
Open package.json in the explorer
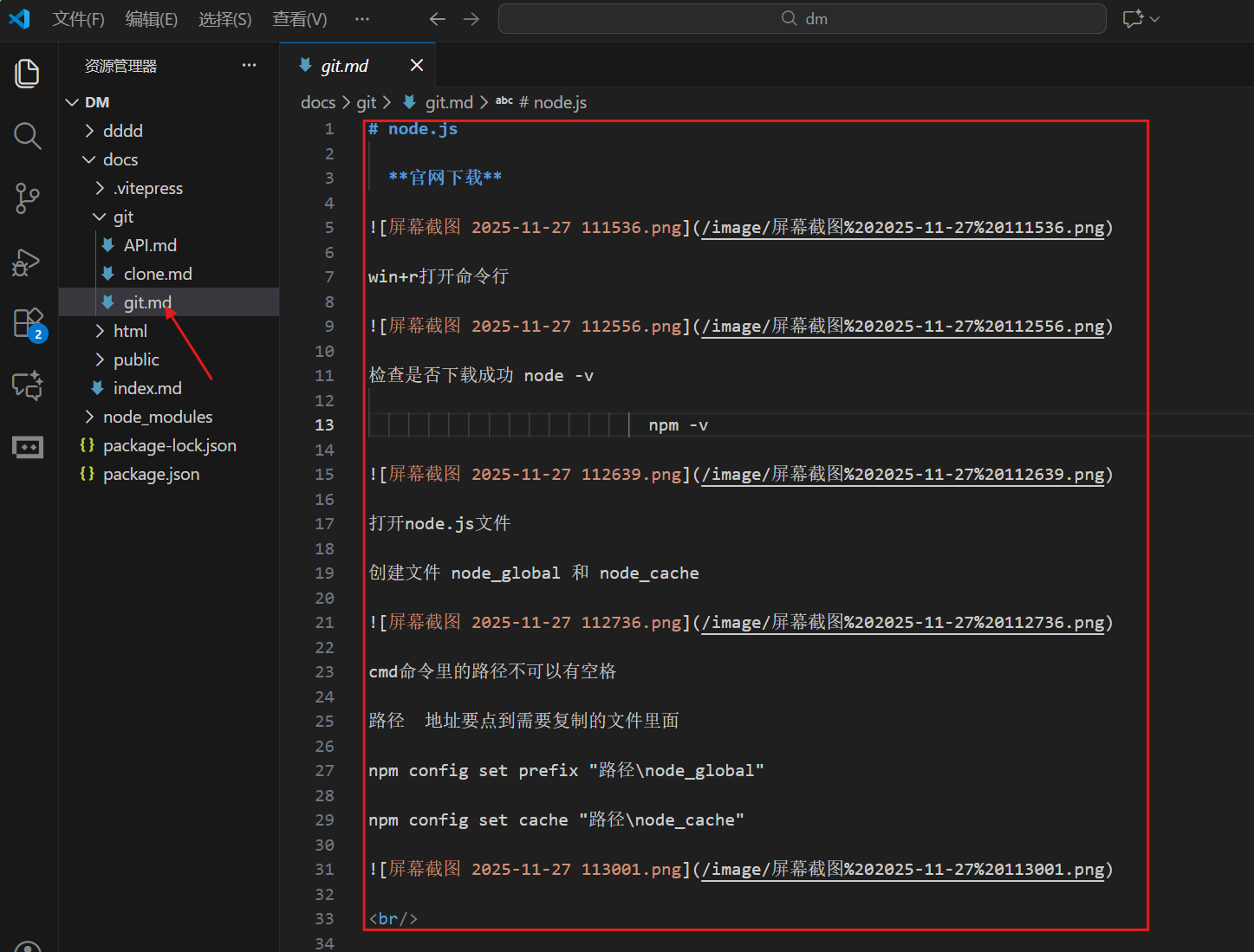151,474
